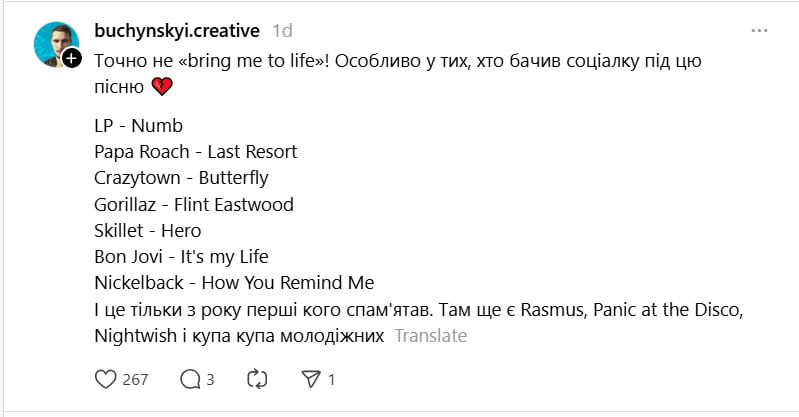Open the buchynskyi.creative username link
The image size is (799, 417).
coord(176,31)
